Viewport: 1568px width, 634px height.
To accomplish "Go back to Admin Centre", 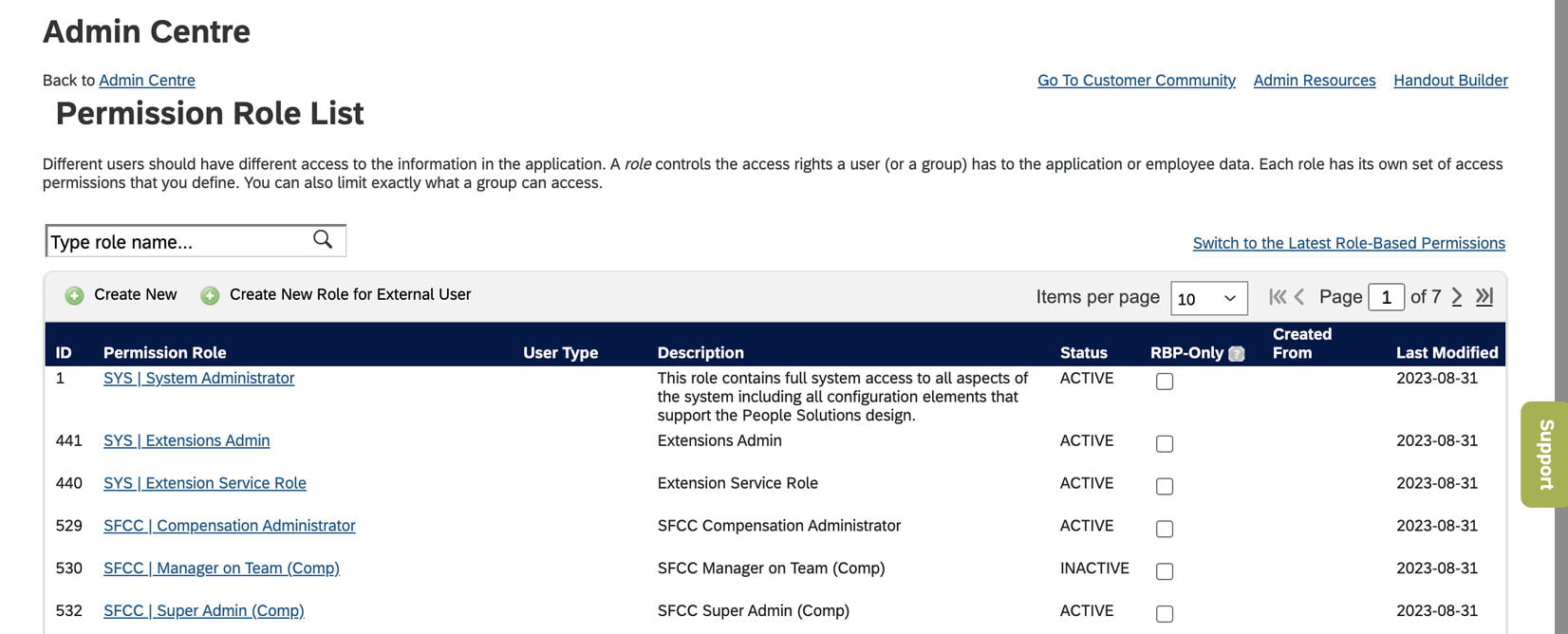I will (147, 80).
